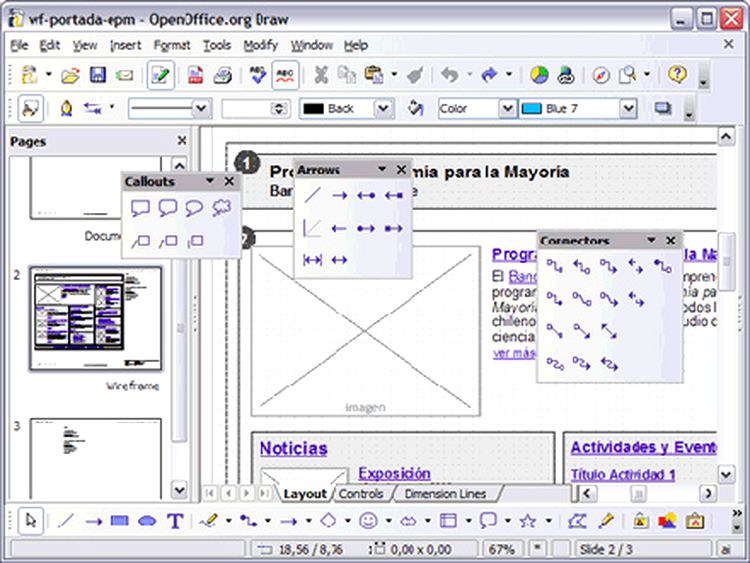Select the dimension line arrow in Arrows
This screenshot has width=750, height=563.
312,260
